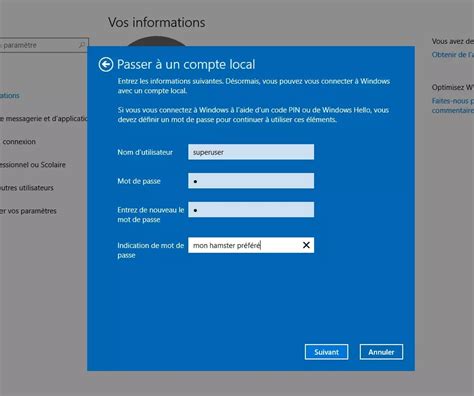Click the Nom d'utilisateur label
The width and height of the screenshot is (474, 396).
[x=145, y=152]
